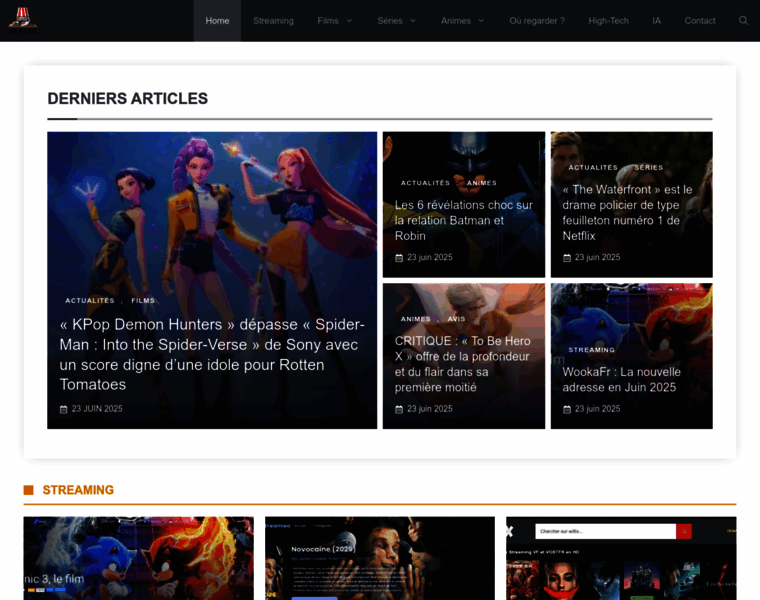Screen dimensions: 760x600
Task: Open the Animes menu link
Action: pyautogui.click(x=456, y=21)
